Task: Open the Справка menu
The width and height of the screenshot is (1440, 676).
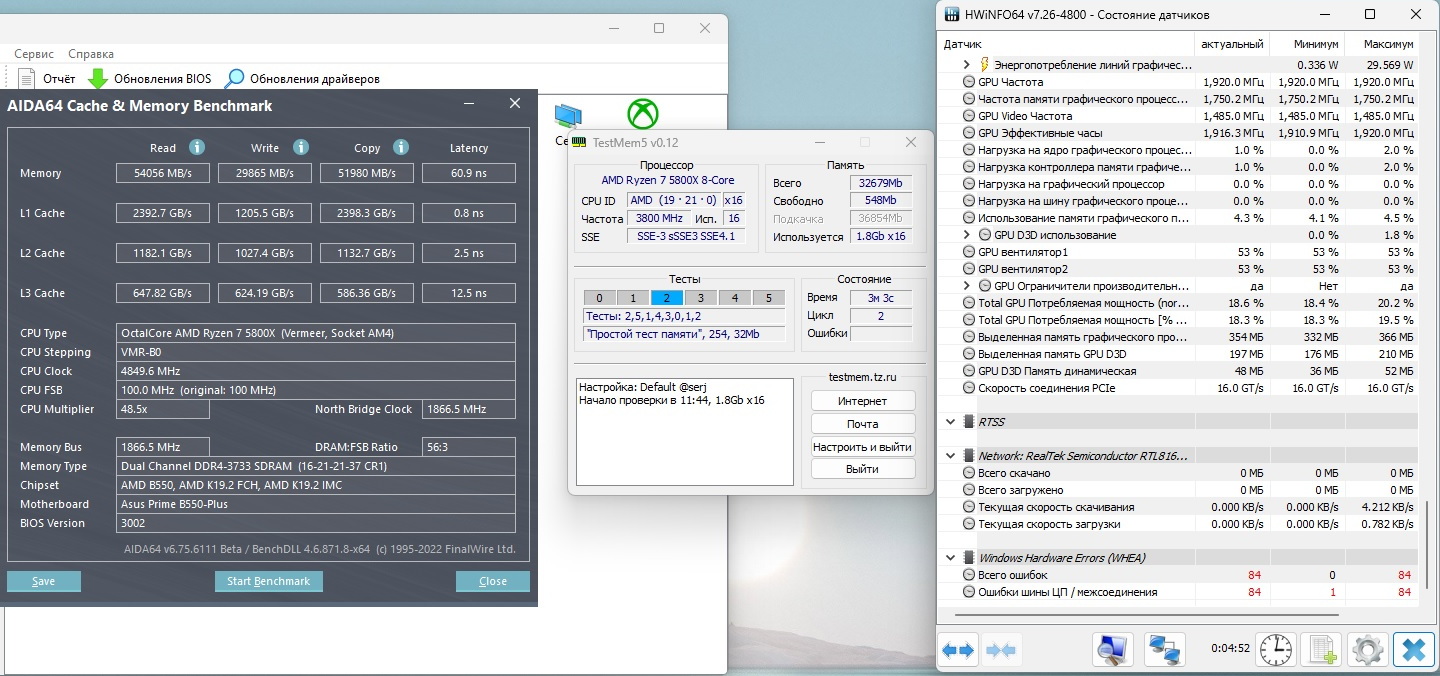Action: pyautogui.click(x=91, y=54)
